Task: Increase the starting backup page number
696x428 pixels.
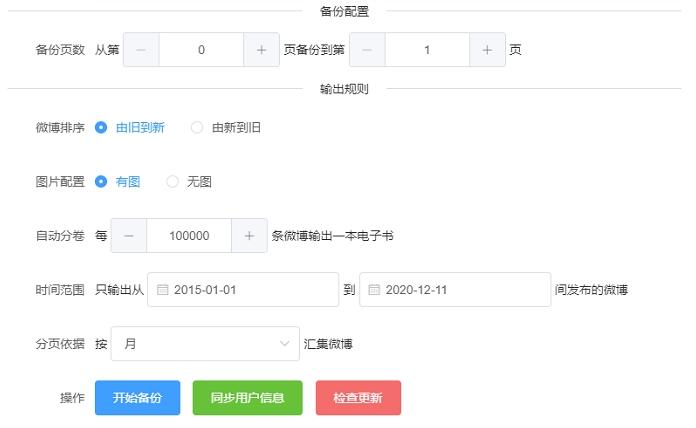Action: 261,50
